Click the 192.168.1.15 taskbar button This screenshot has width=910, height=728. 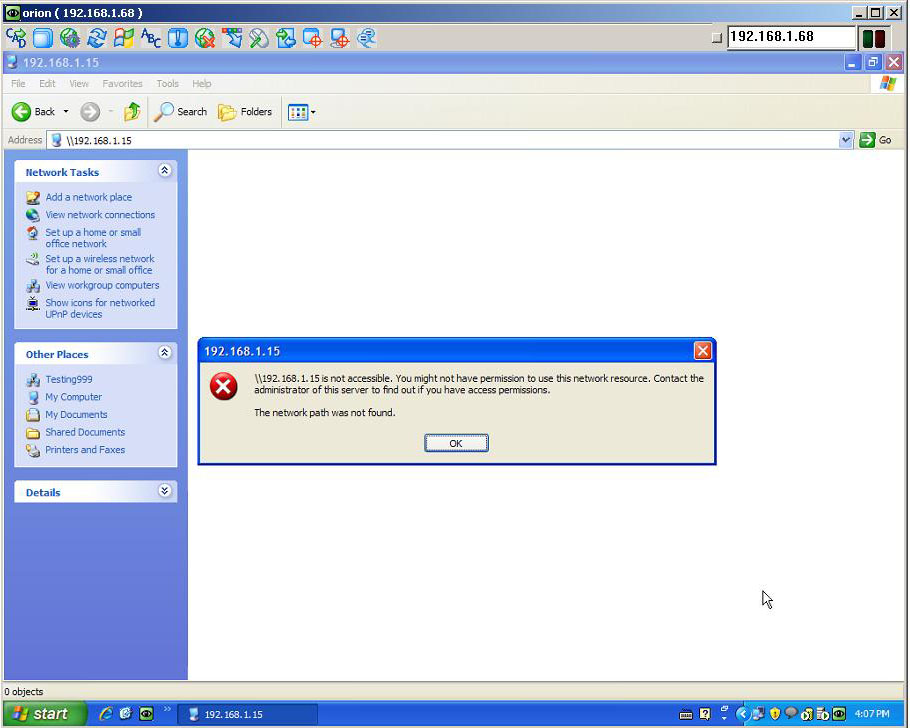(248, 714)
